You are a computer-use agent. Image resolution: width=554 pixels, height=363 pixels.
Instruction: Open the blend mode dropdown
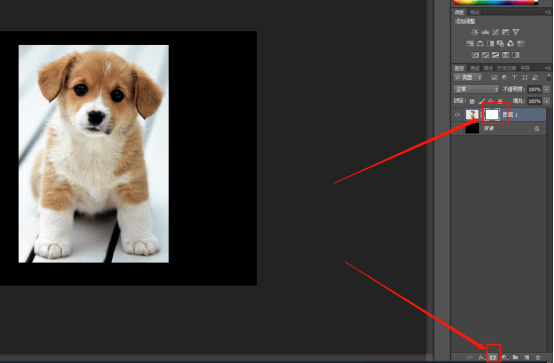coord(476,89)
